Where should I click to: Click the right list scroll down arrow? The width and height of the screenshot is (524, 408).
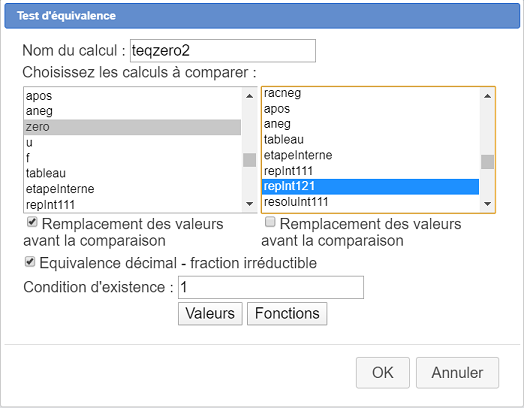point(487,203)
